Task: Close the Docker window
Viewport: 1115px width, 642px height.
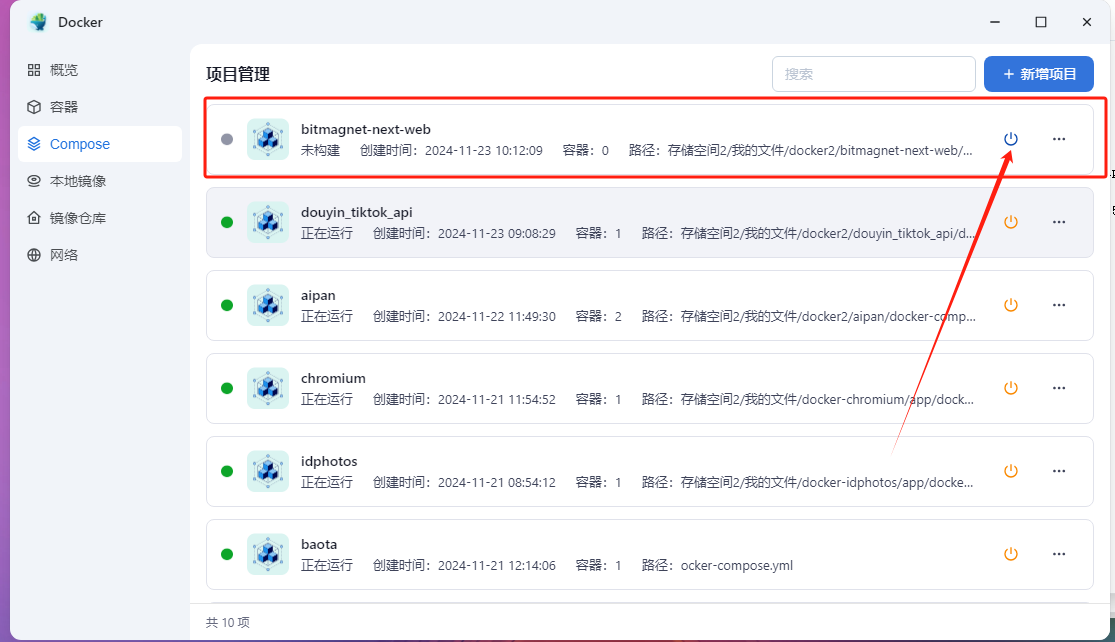Action: click(x=1087, y=22)
